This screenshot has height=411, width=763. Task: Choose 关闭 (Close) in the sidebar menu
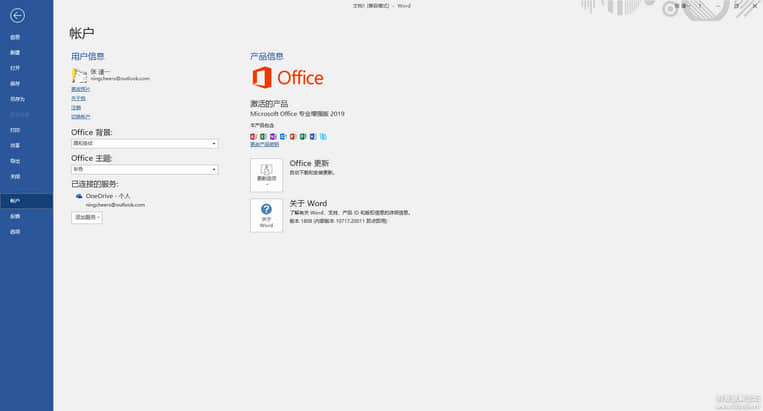(x=15, y=177)
